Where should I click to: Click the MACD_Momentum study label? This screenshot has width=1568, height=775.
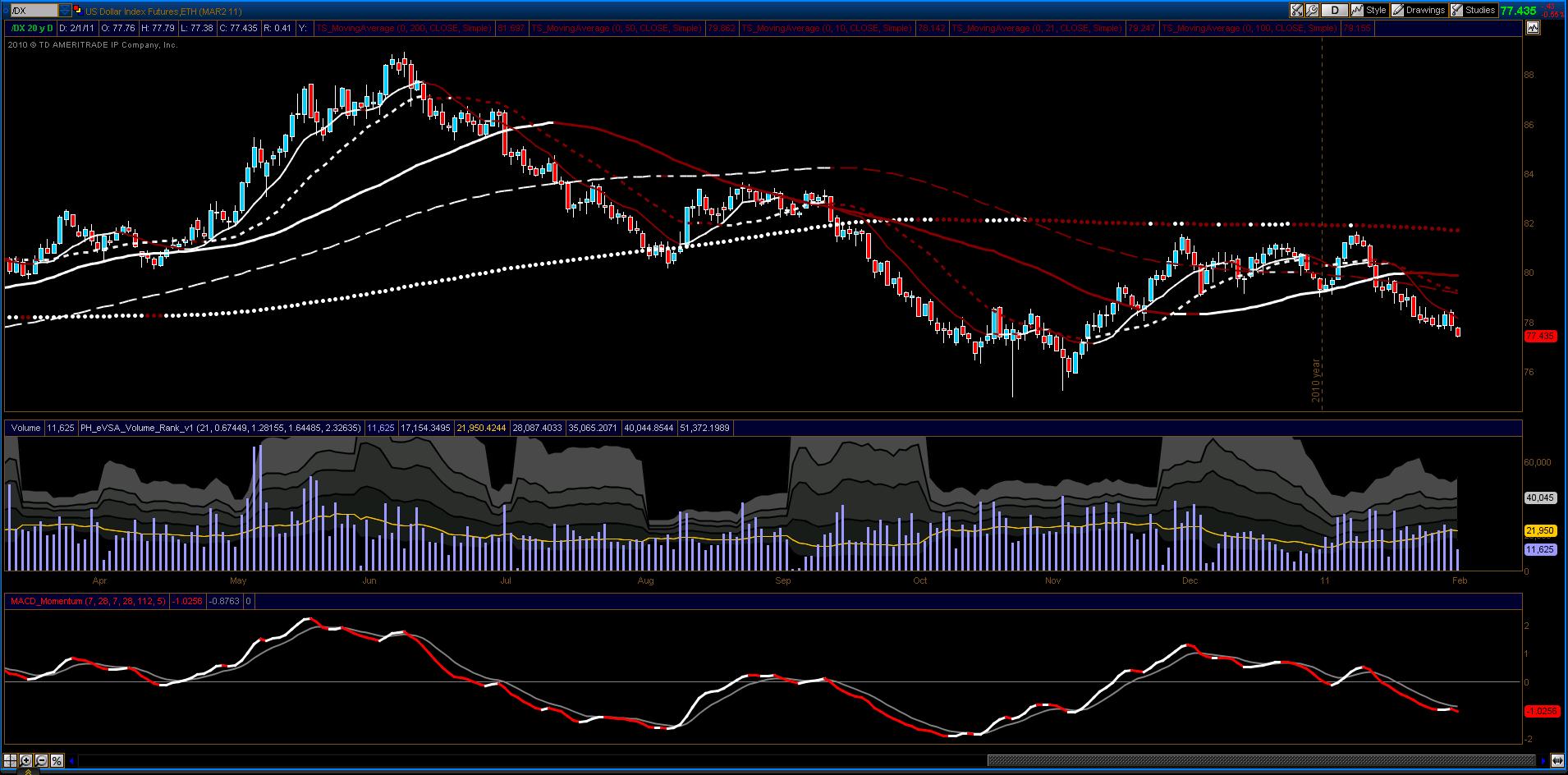[88, 601]
